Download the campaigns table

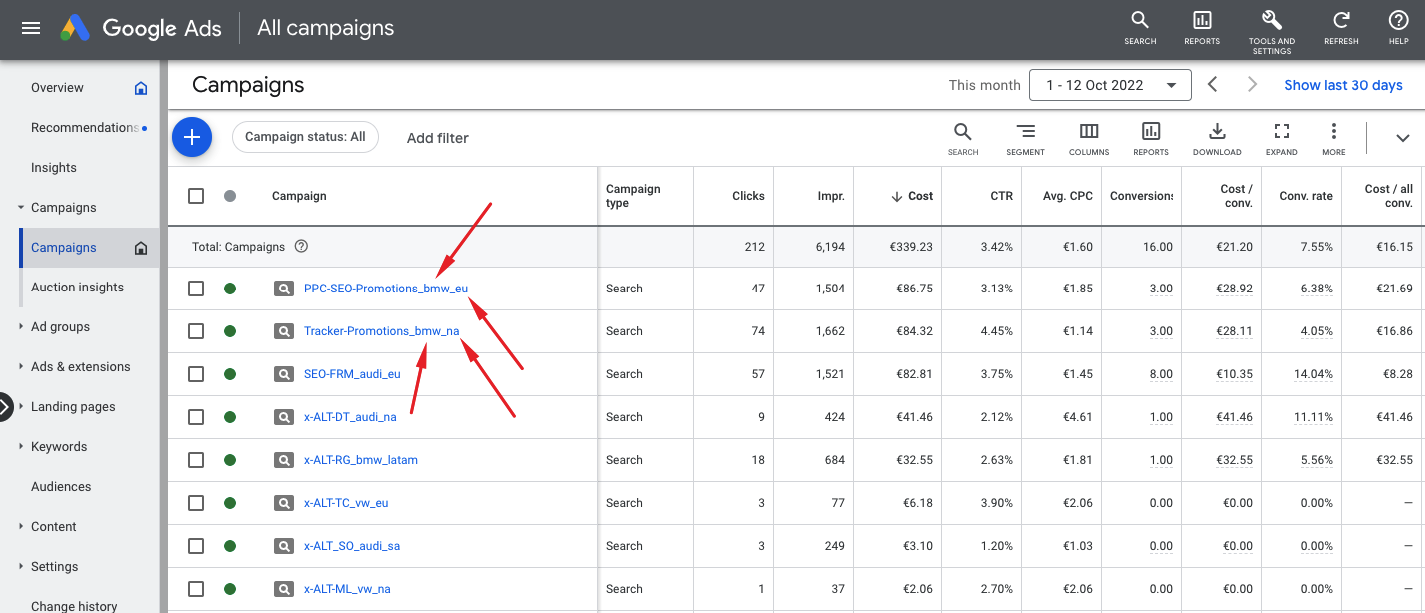point(1217,139)
